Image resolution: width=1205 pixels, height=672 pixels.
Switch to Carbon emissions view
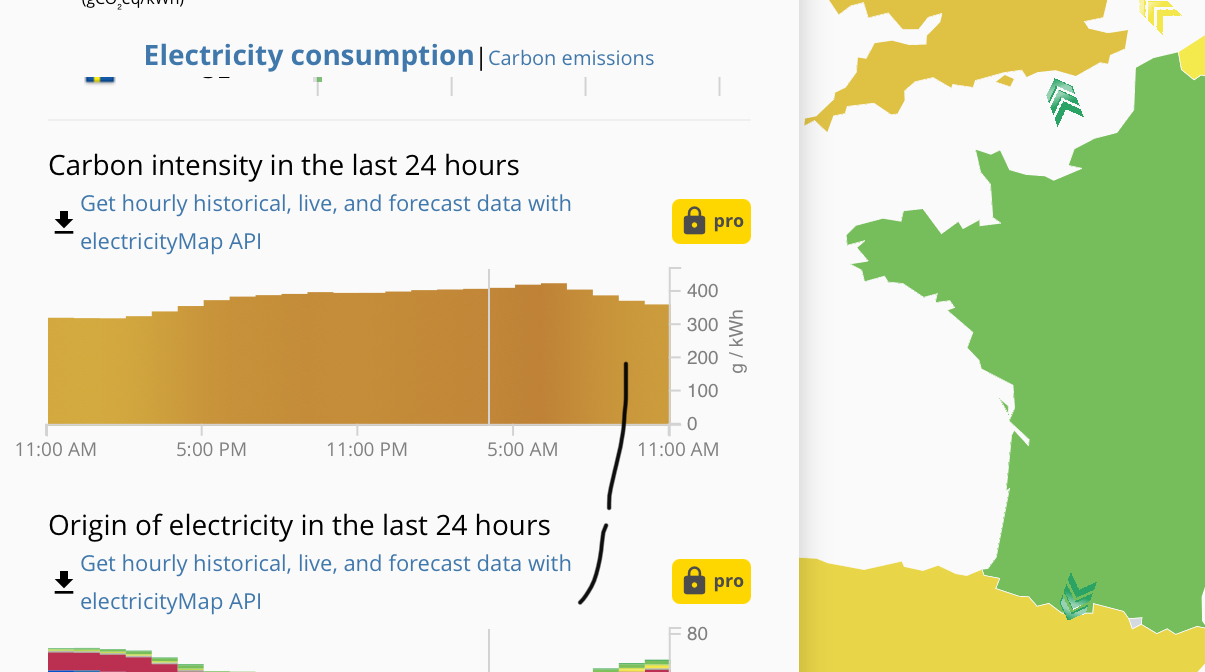[571, 58]
